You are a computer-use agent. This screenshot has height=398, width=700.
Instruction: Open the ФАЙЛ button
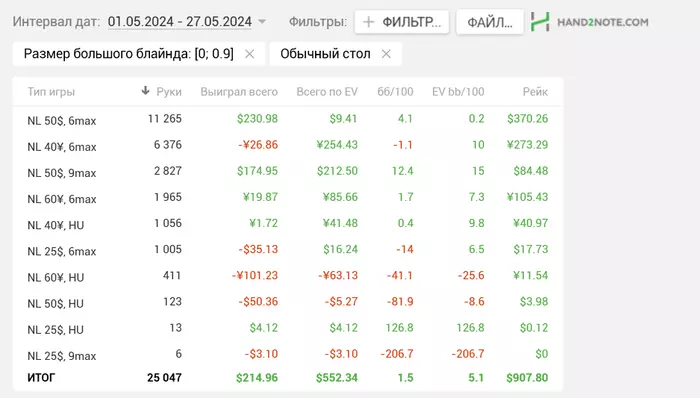point(490,22)
